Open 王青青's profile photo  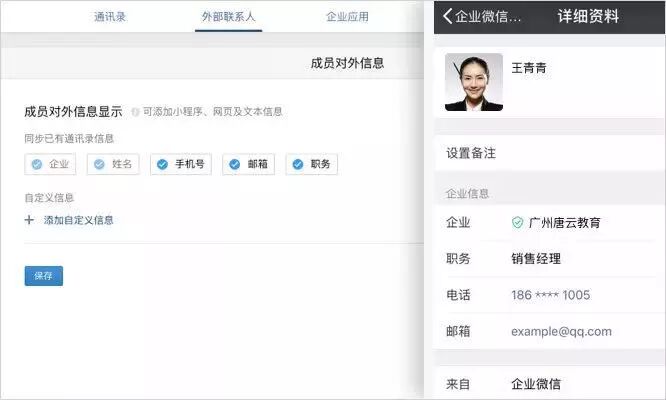coord(473,82)
